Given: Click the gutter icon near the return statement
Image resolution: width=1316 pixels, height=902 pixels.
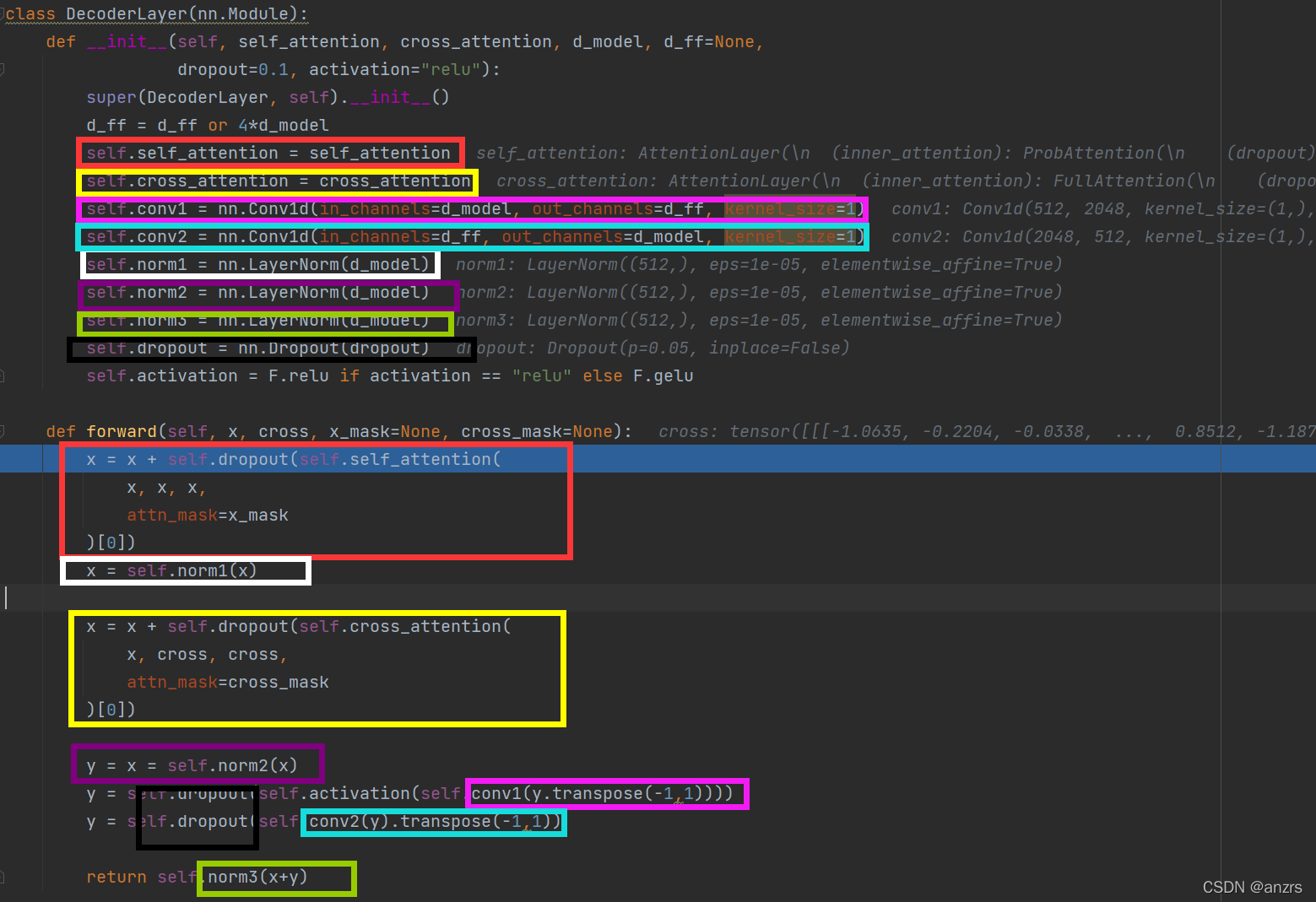Looking at the screenshot, I should pos(5,877).
